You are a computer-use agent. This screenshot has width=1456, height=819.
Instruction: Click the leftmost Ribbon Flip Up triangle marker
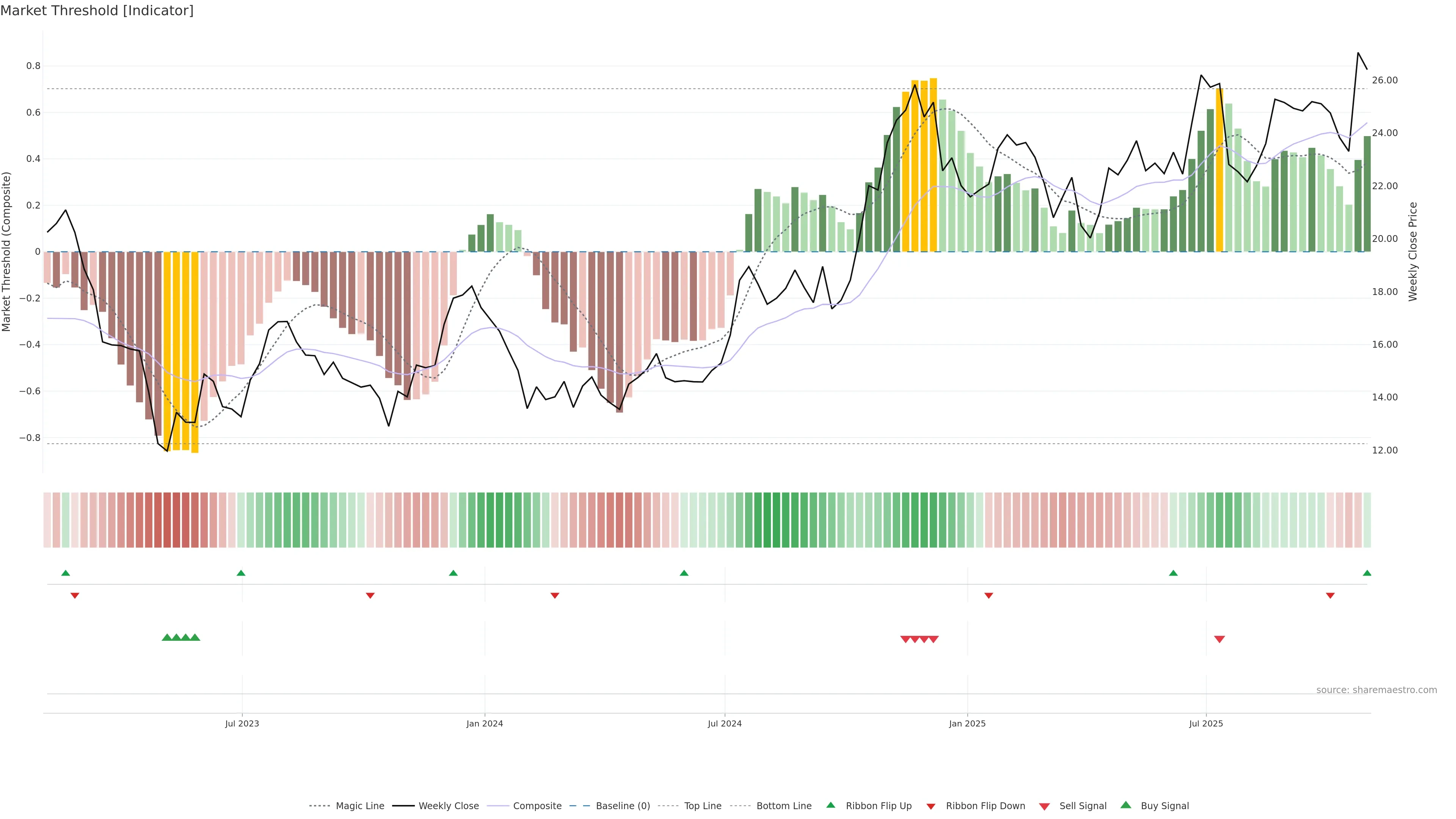pyautogui.click(x=66, y=573)
